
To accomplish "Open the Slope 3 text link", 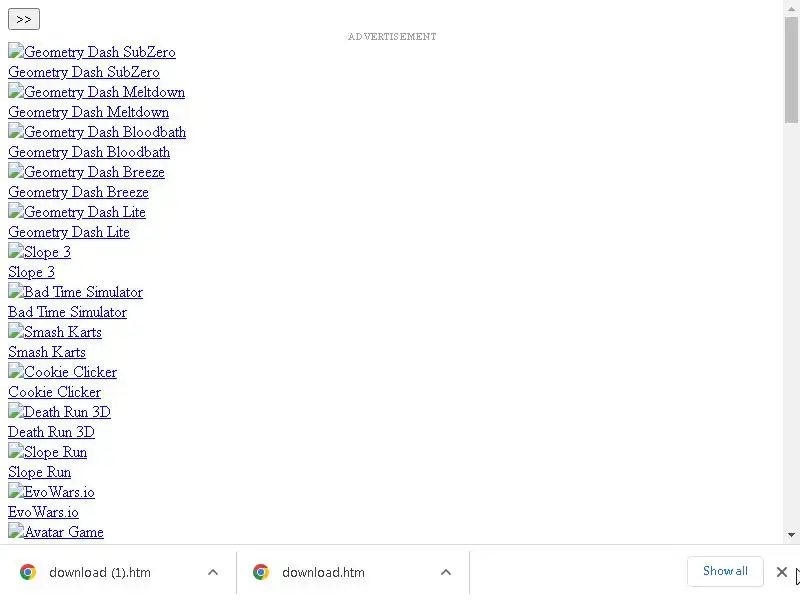I will [x=31, y=272].
